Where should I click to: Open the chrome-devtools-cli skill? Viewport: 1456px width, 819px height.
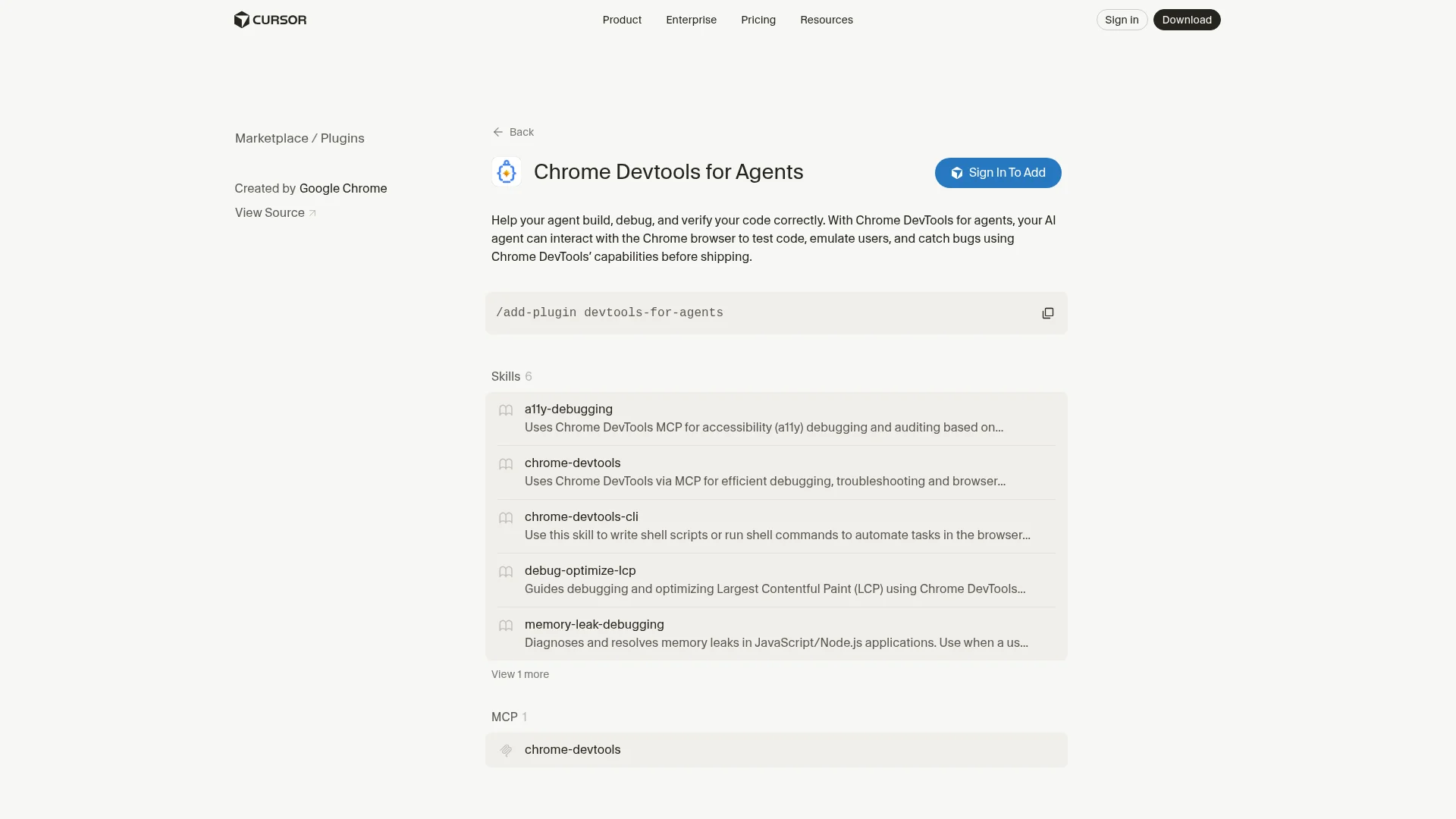coord(777,526)
